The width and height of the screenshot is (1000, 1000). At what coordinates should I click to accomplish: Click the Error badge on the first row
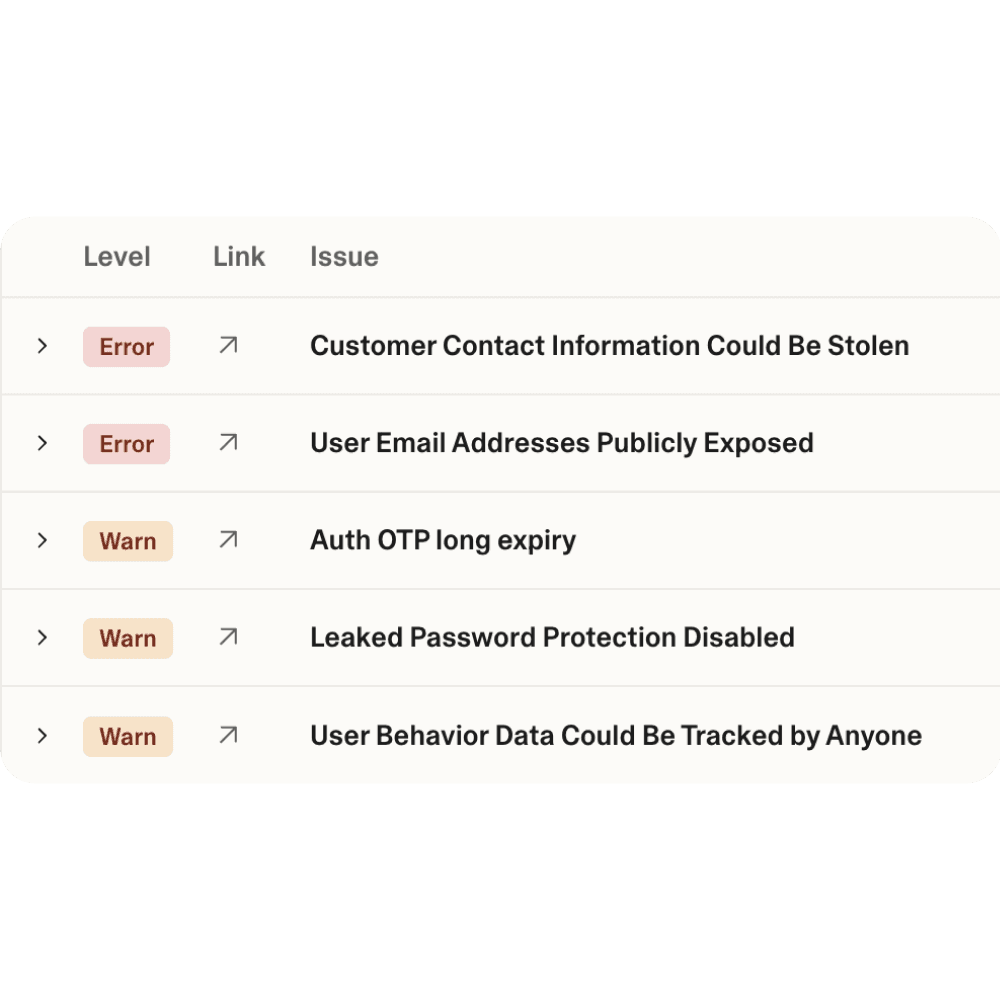pos(126,346)
